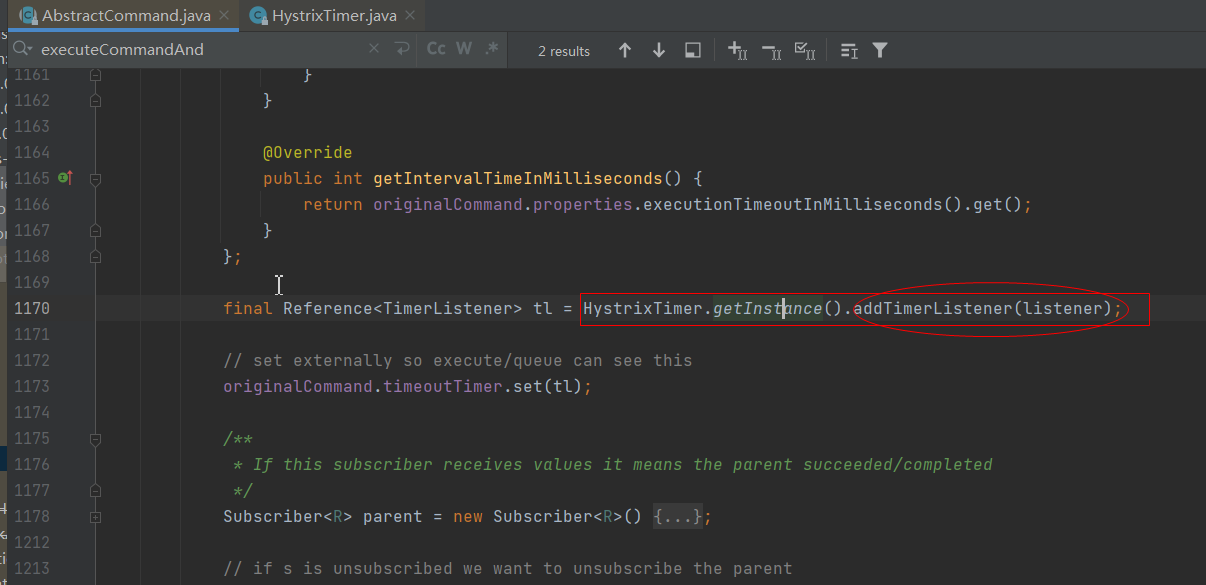Click the HystrixTimer class reference on line 1170
This screenshot has width=1206, height=585.
643,308
